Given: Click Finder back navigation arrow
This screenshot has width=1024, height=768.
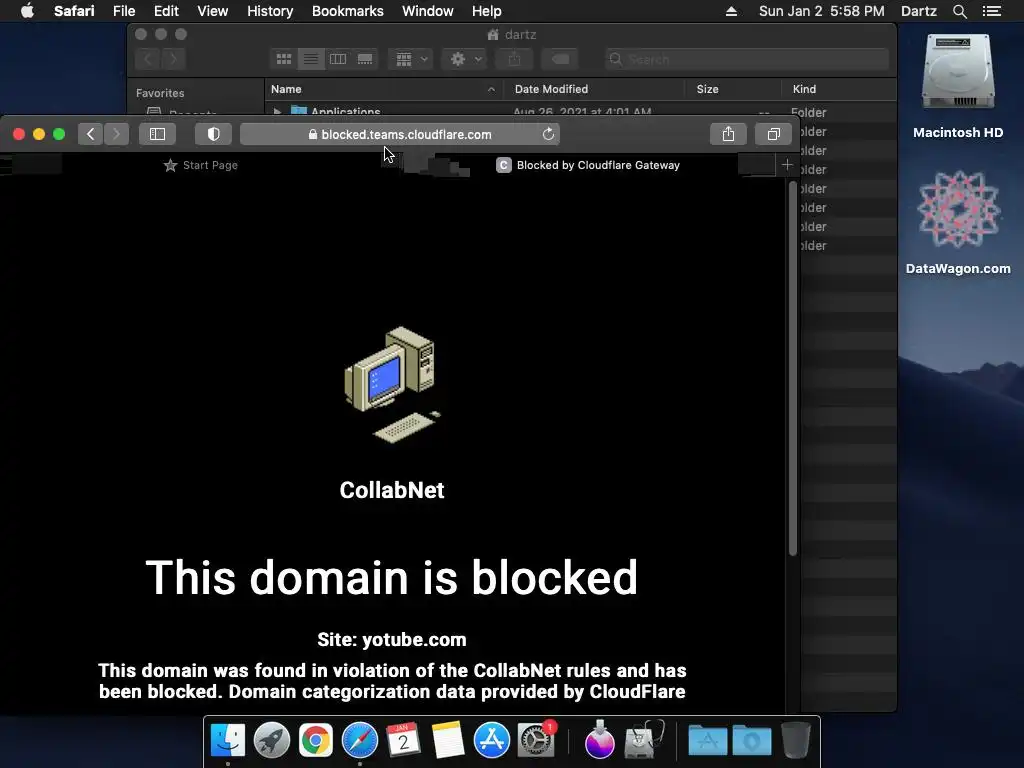Looking at the screenshot, I should click(148, 59).
